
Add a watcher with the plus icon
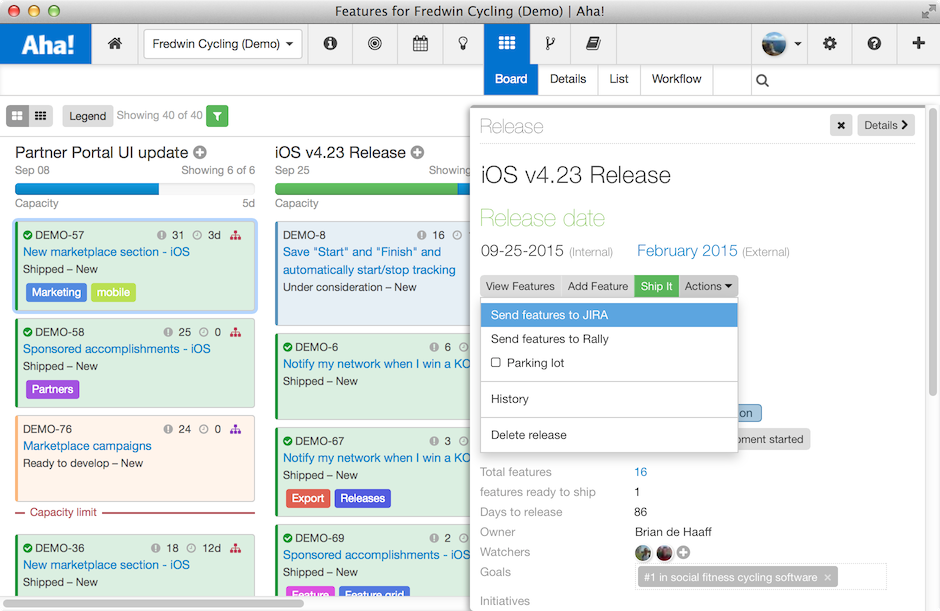683,552
